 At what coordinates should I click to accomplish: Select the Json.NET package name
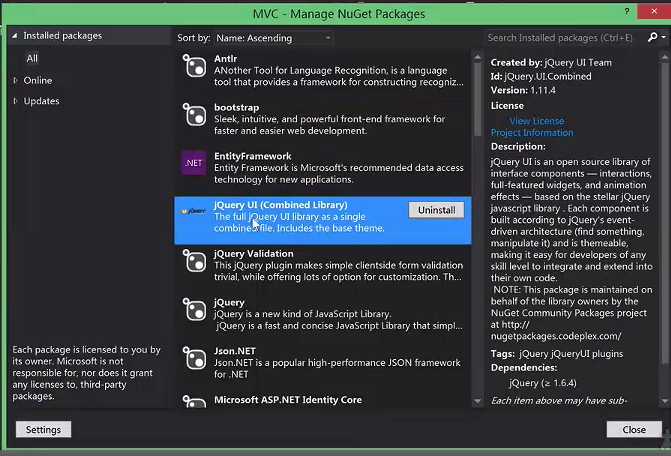pos(235,351)
